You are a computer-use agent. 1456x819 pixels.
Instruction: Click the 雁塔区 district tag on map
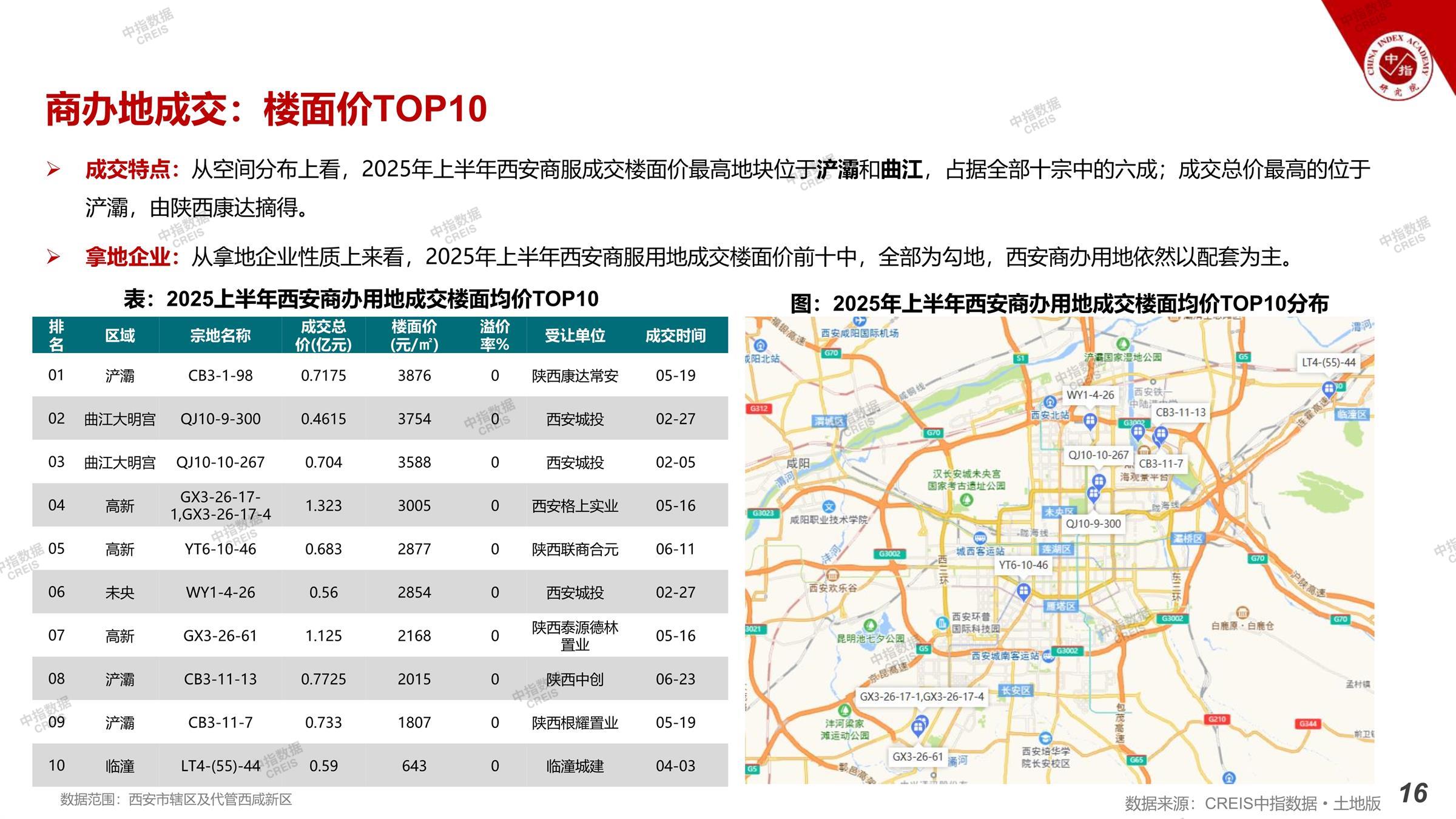pyautogui.click(x=1060, y=606)
